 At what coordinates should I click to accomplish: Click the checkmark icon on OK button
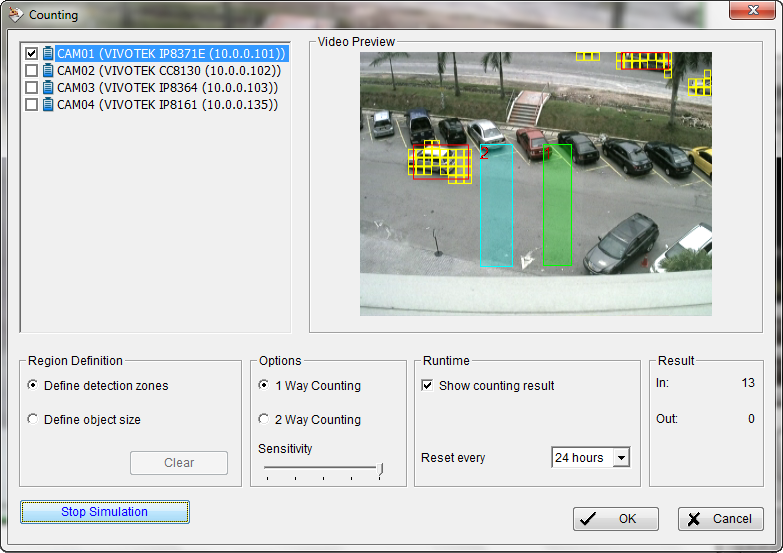pos(588,519)
